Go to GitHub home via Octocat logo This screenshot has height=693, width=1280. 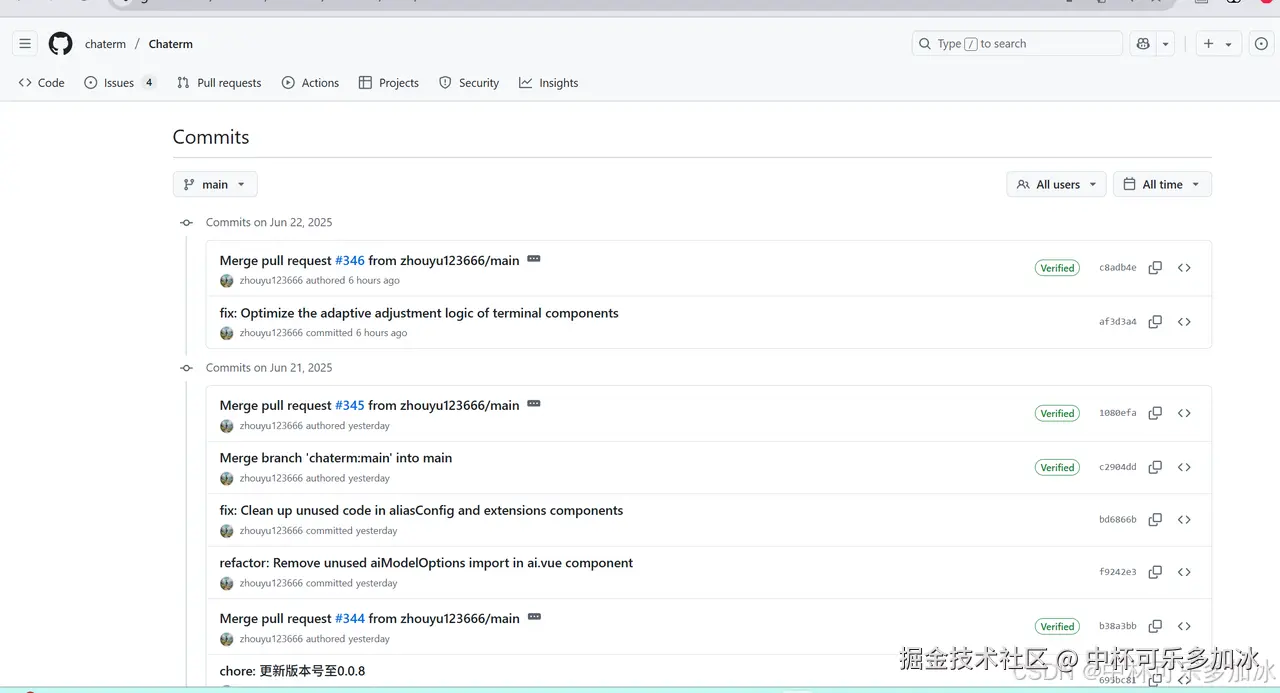coord(61,44)
